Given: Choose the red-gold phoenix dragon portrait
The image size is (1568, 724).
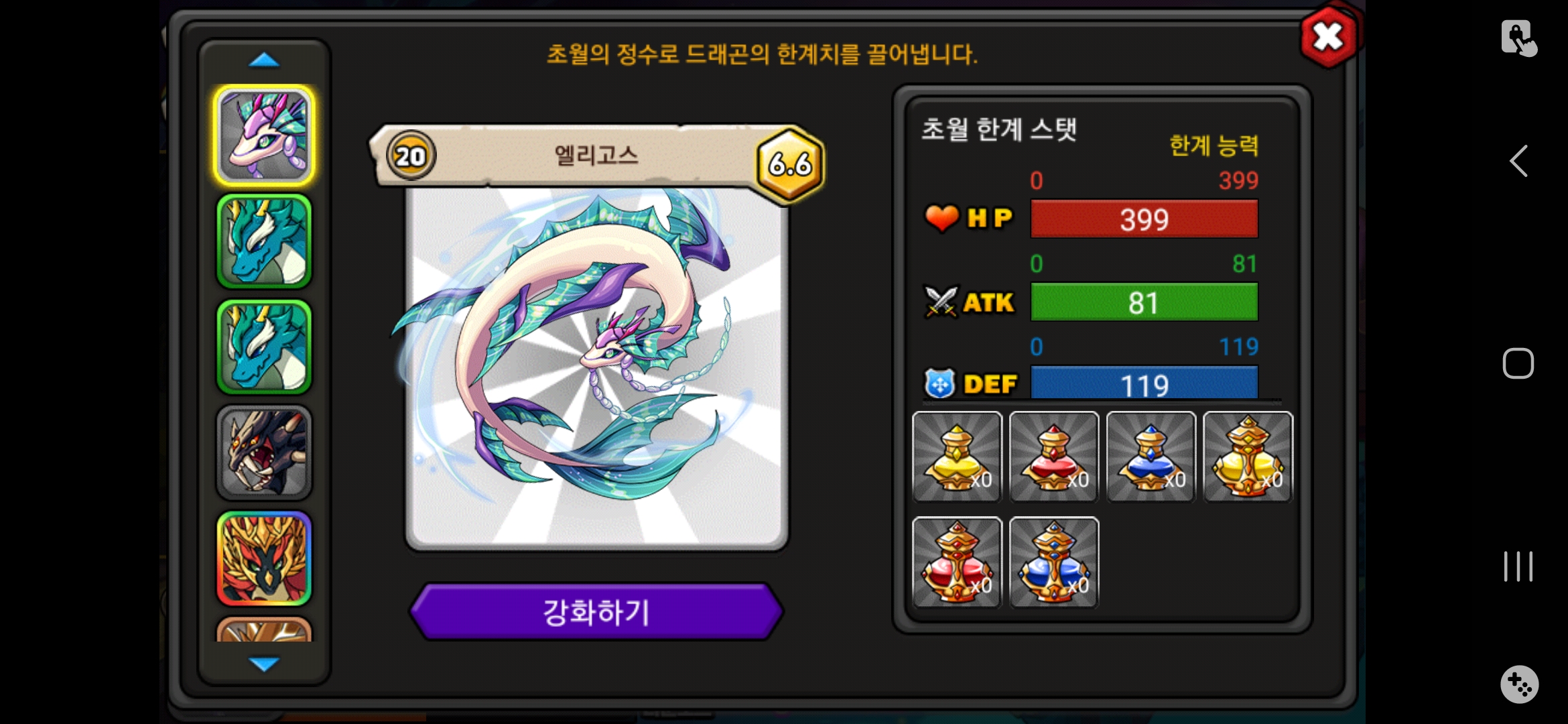Looking at the screenshot, I should pyautogui.click(x=264, y=558).
